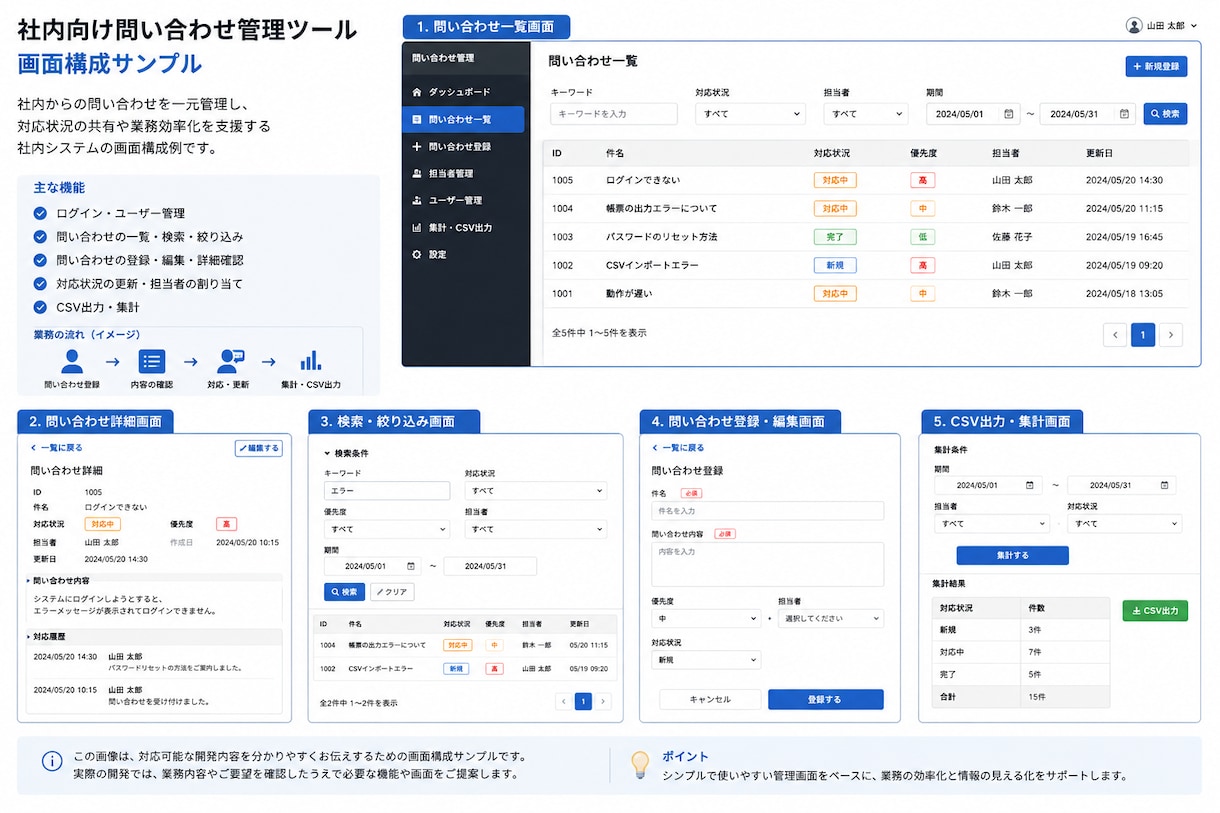Click the 検索 button in search screen
1220x813 pixels.
[x=345, y=592]
